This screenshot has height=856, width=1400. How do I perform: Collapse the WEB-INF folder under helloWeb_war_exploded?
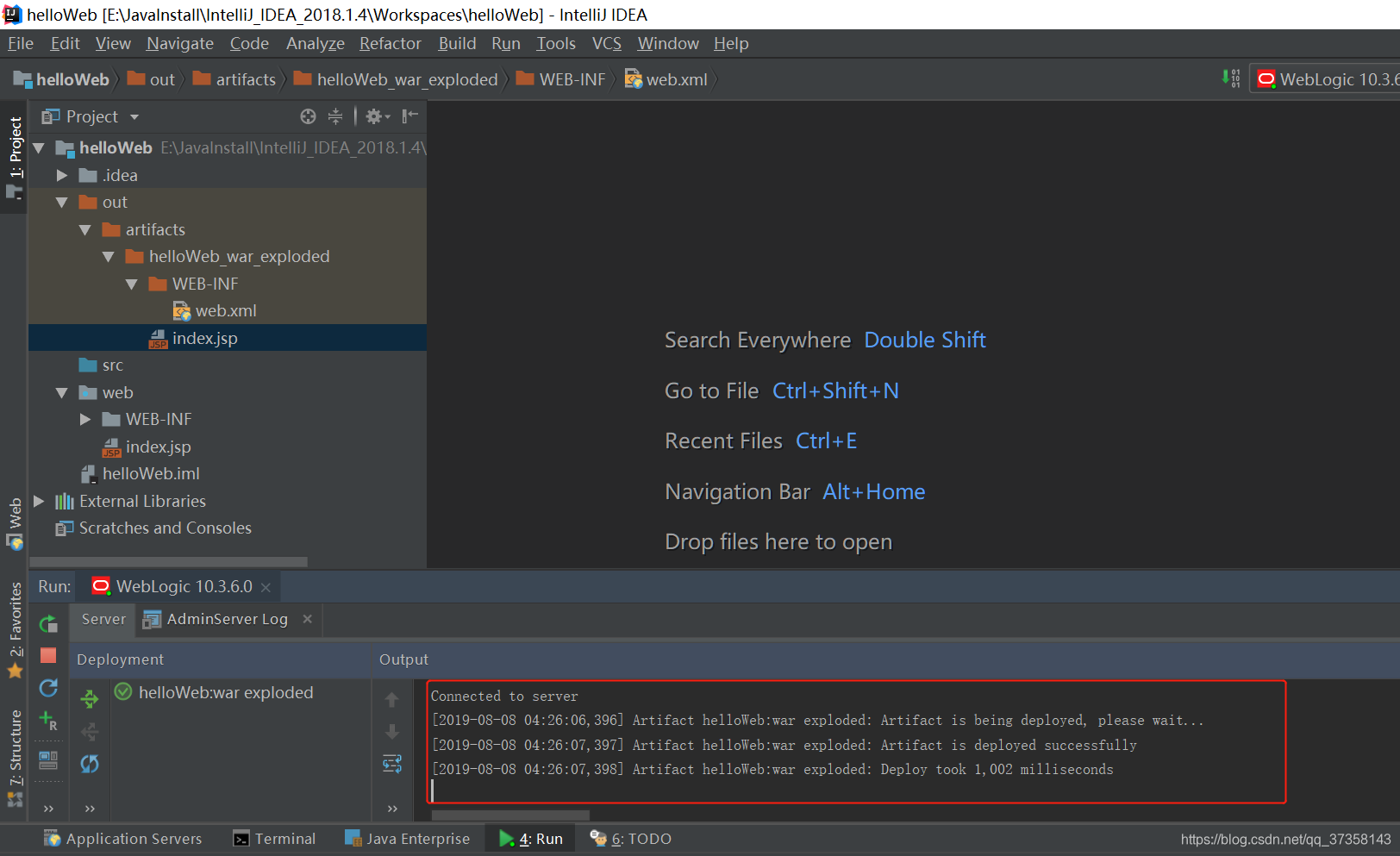coord(132,284)
